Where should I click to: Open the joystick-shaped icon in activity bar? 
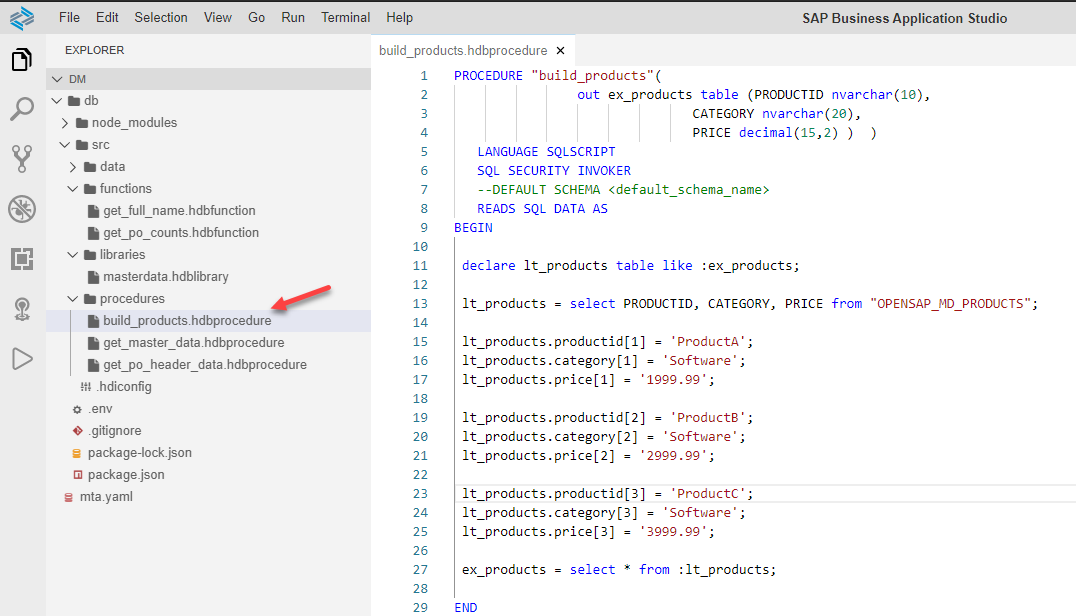coord(22,309)
